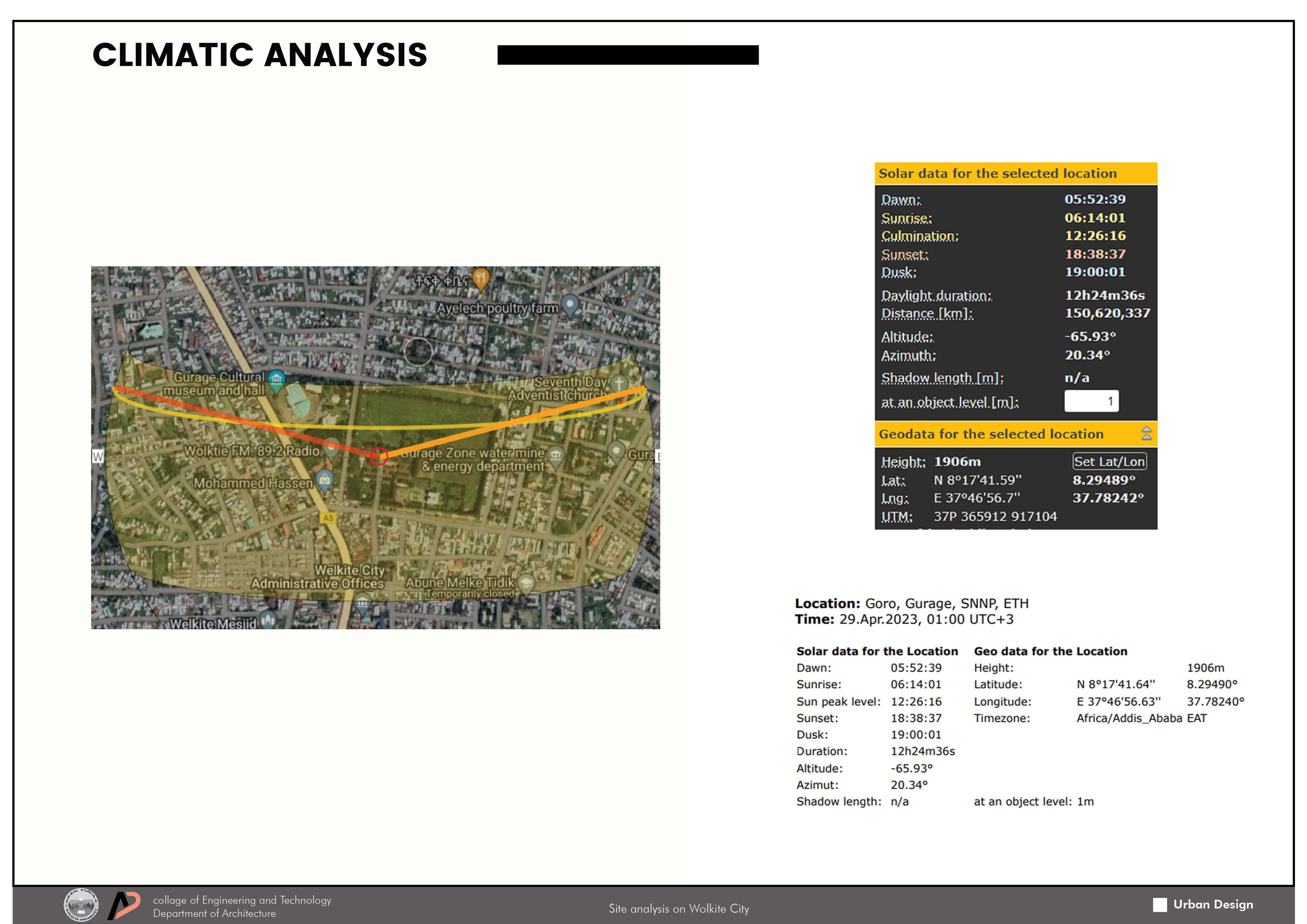
Task: Click the A5 highway road badge
Action: point(328,518)
